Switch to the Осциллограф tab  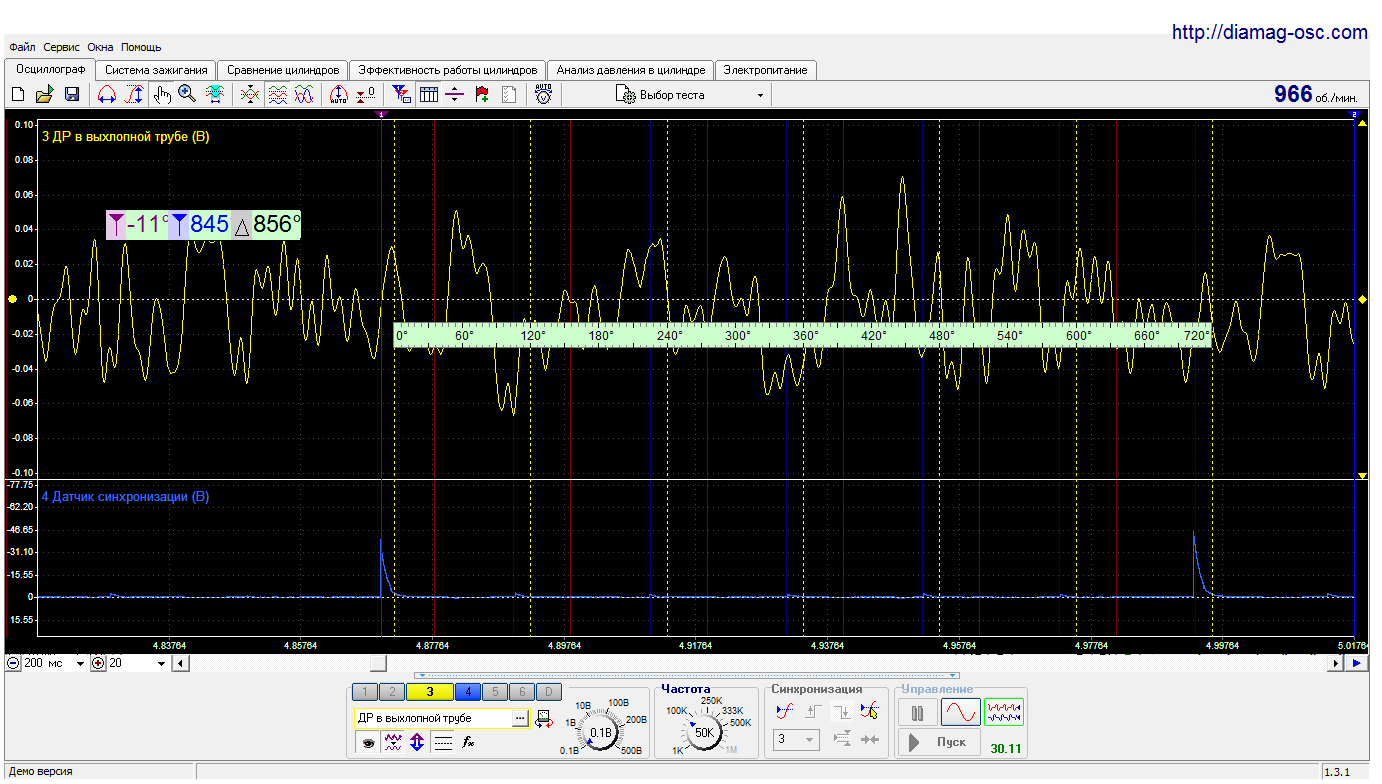pyautogui.click(x=50, y=70)
